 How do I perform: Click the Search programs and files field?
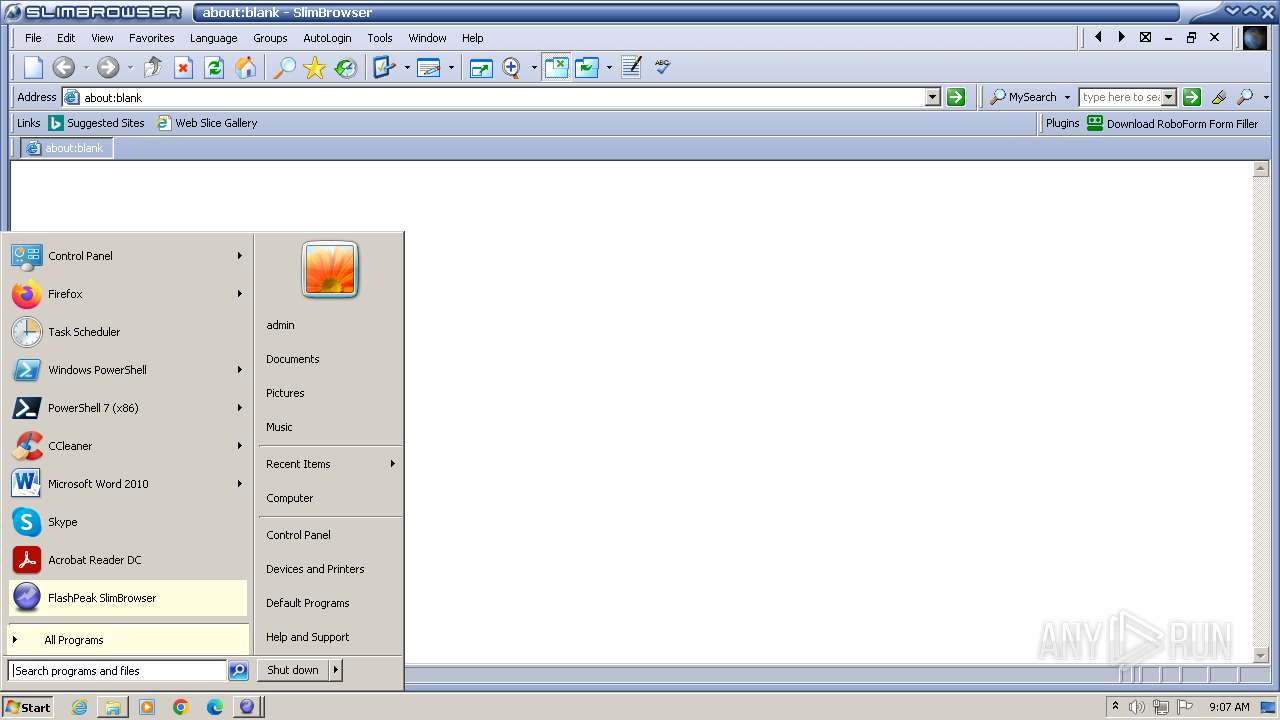coord(118,671)
